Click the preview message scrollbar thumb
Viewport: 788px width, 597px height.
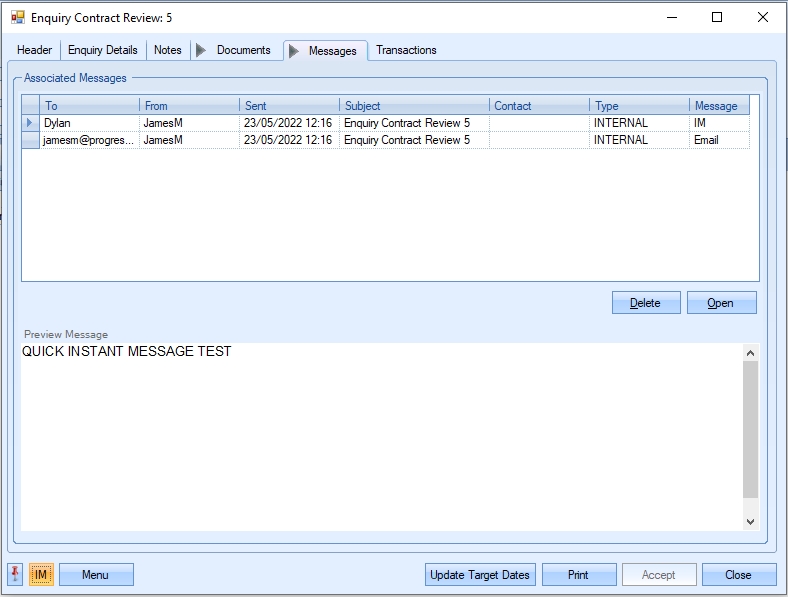click(750, 429)
